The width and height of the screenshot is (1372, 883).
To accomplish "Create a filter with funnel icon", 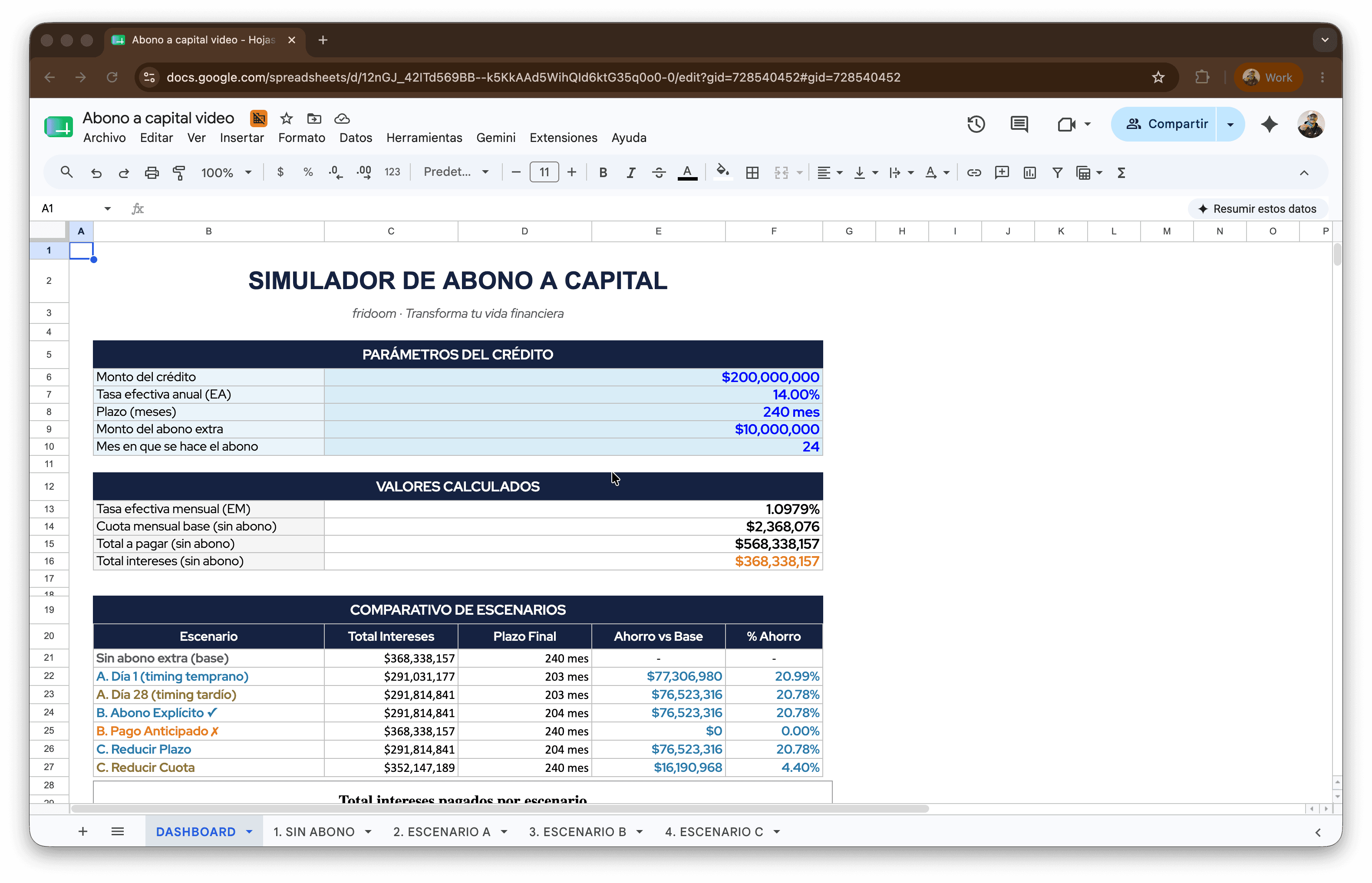I will [1057, 173].
